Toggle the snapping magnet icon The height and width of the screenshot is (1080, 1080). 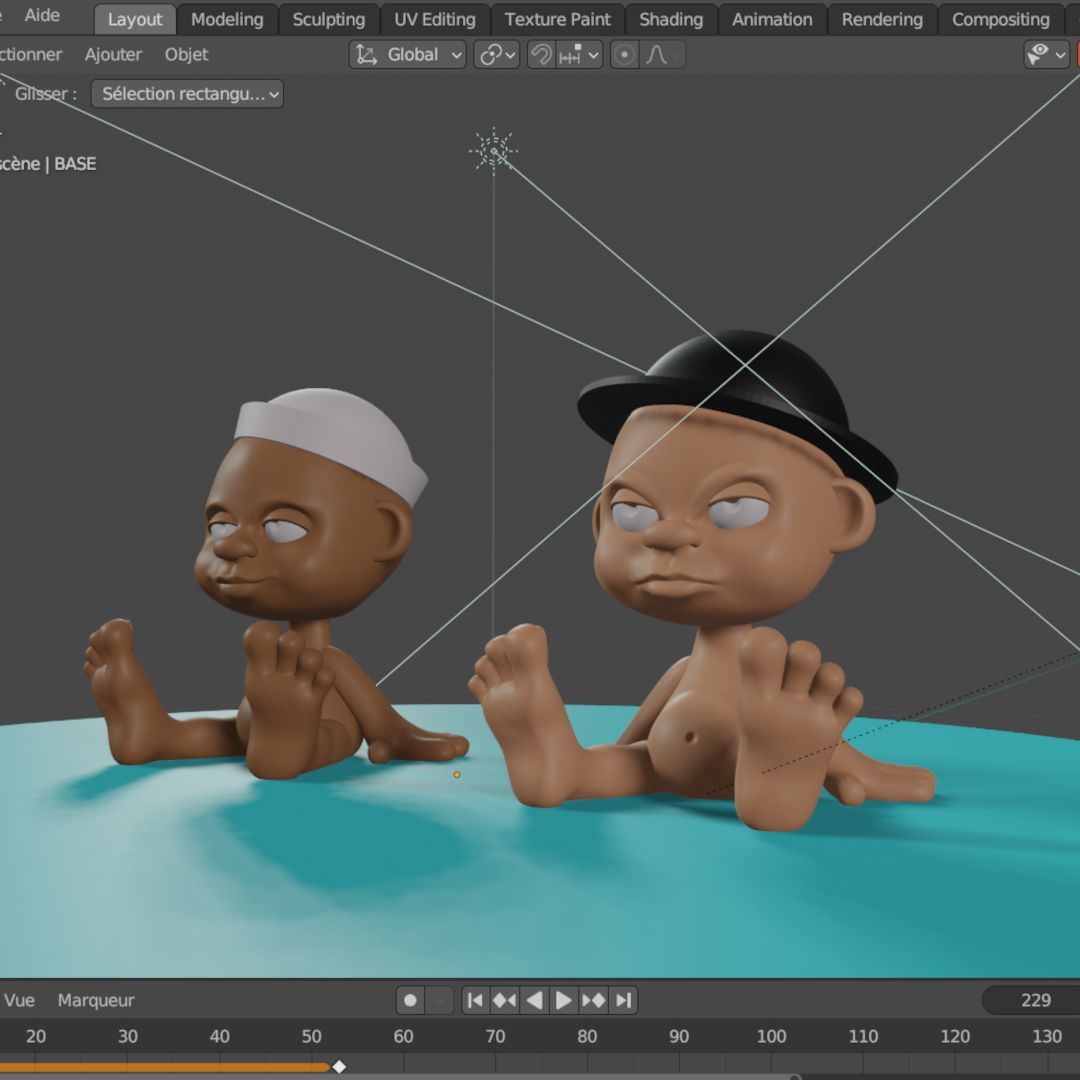542,54
